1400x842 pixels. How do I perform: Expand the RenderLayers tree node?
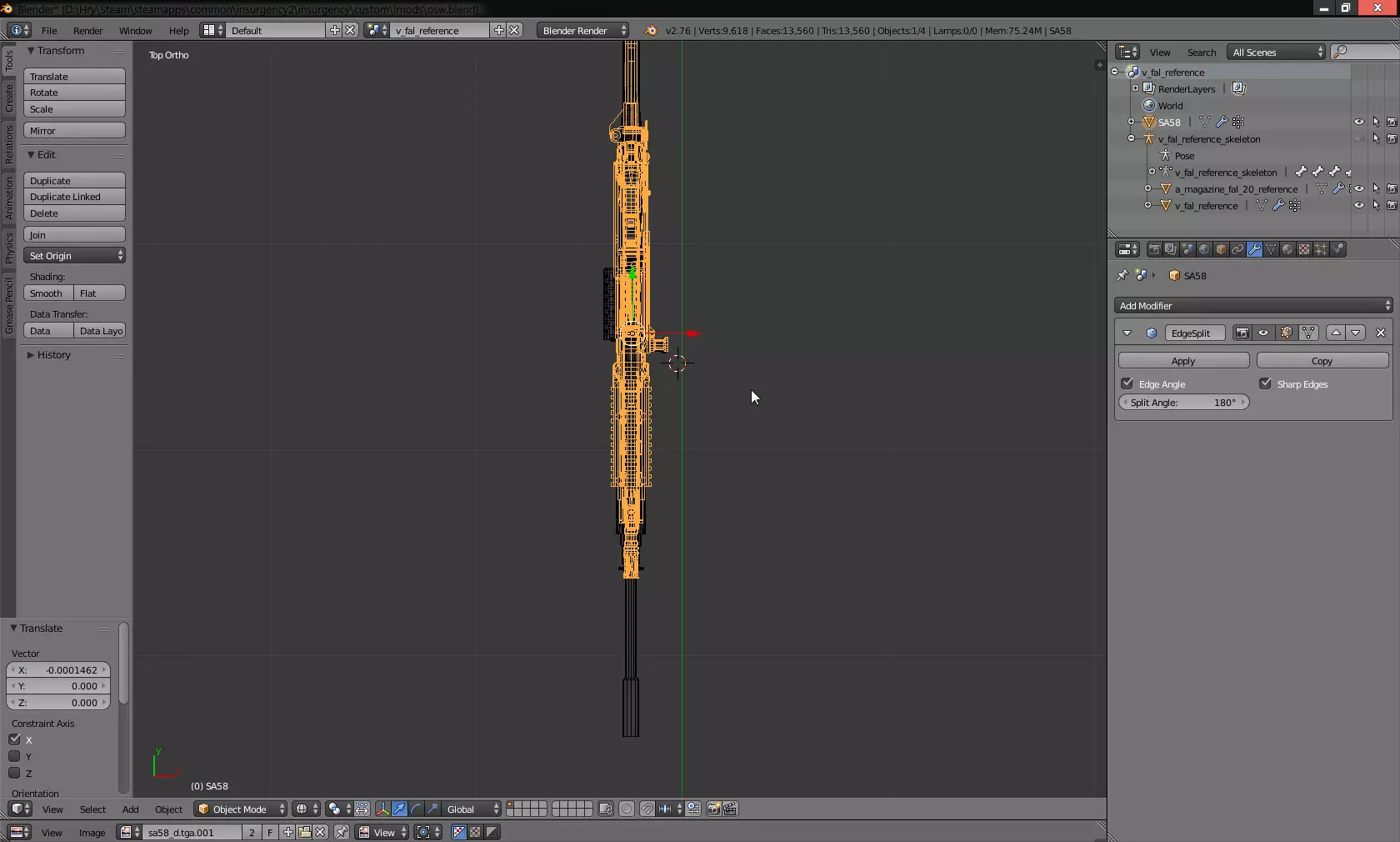[x=1135, y=88]
